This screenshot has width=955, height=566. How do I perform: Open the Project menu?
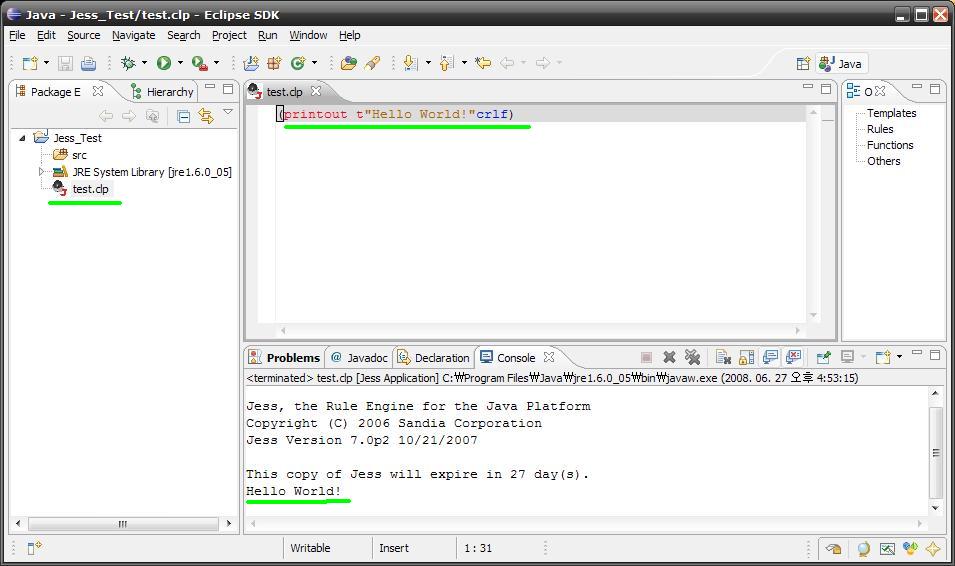pos(229,35)
